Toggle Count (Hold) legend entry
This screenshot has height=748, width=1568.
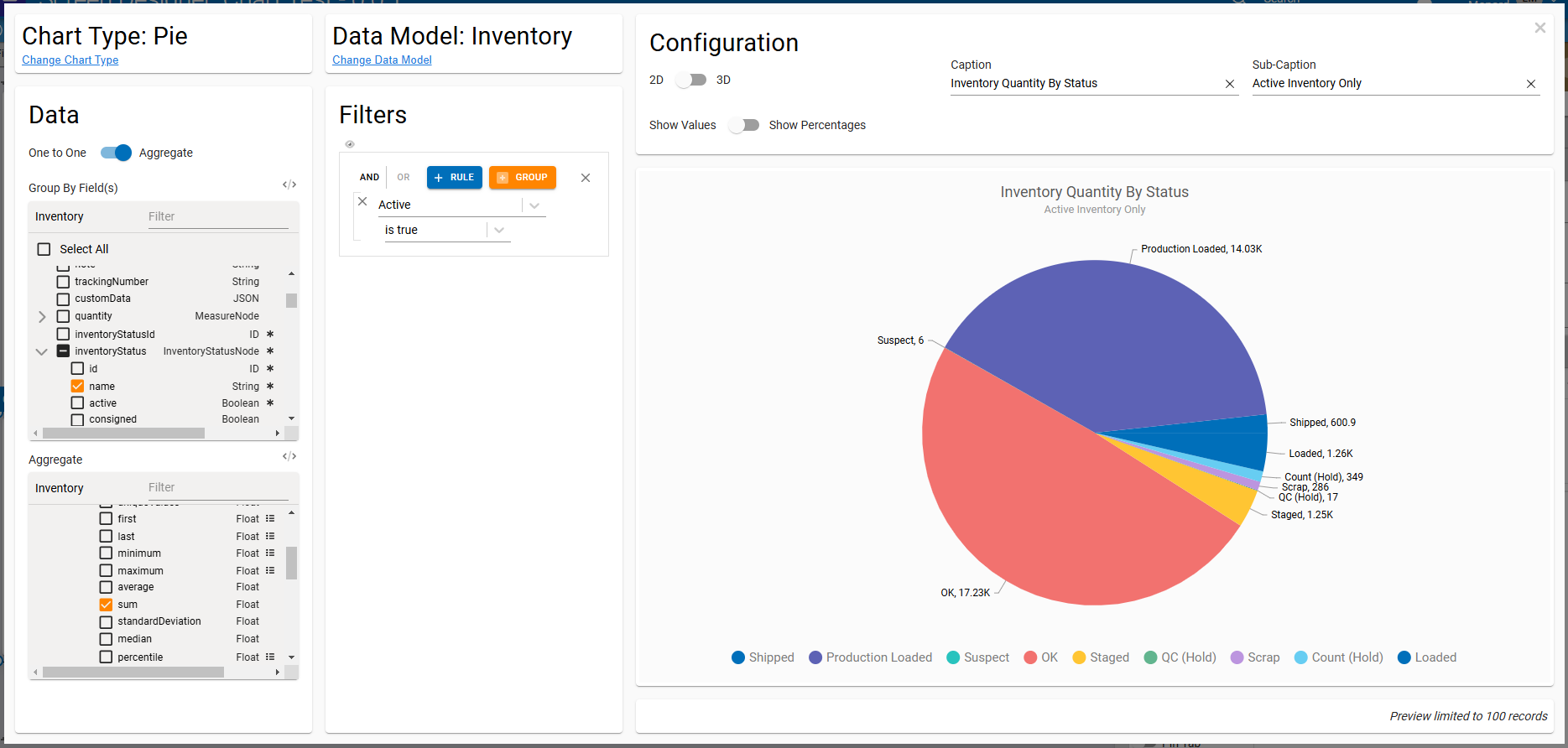coord(1339,657)
